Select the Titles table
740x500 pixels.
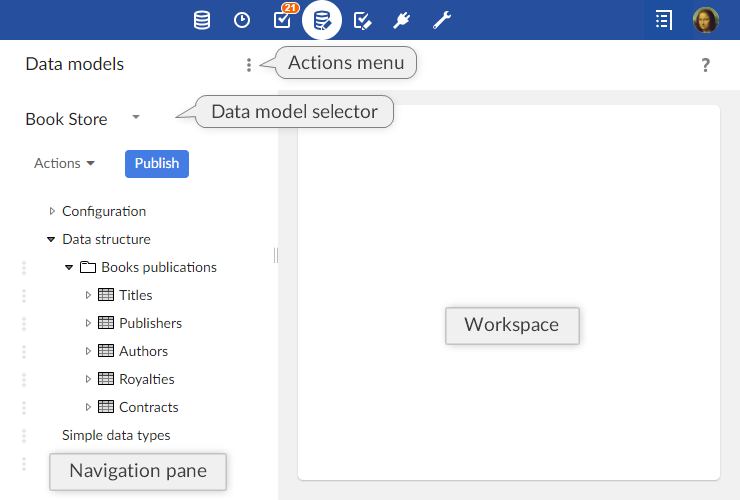(135, 295)
